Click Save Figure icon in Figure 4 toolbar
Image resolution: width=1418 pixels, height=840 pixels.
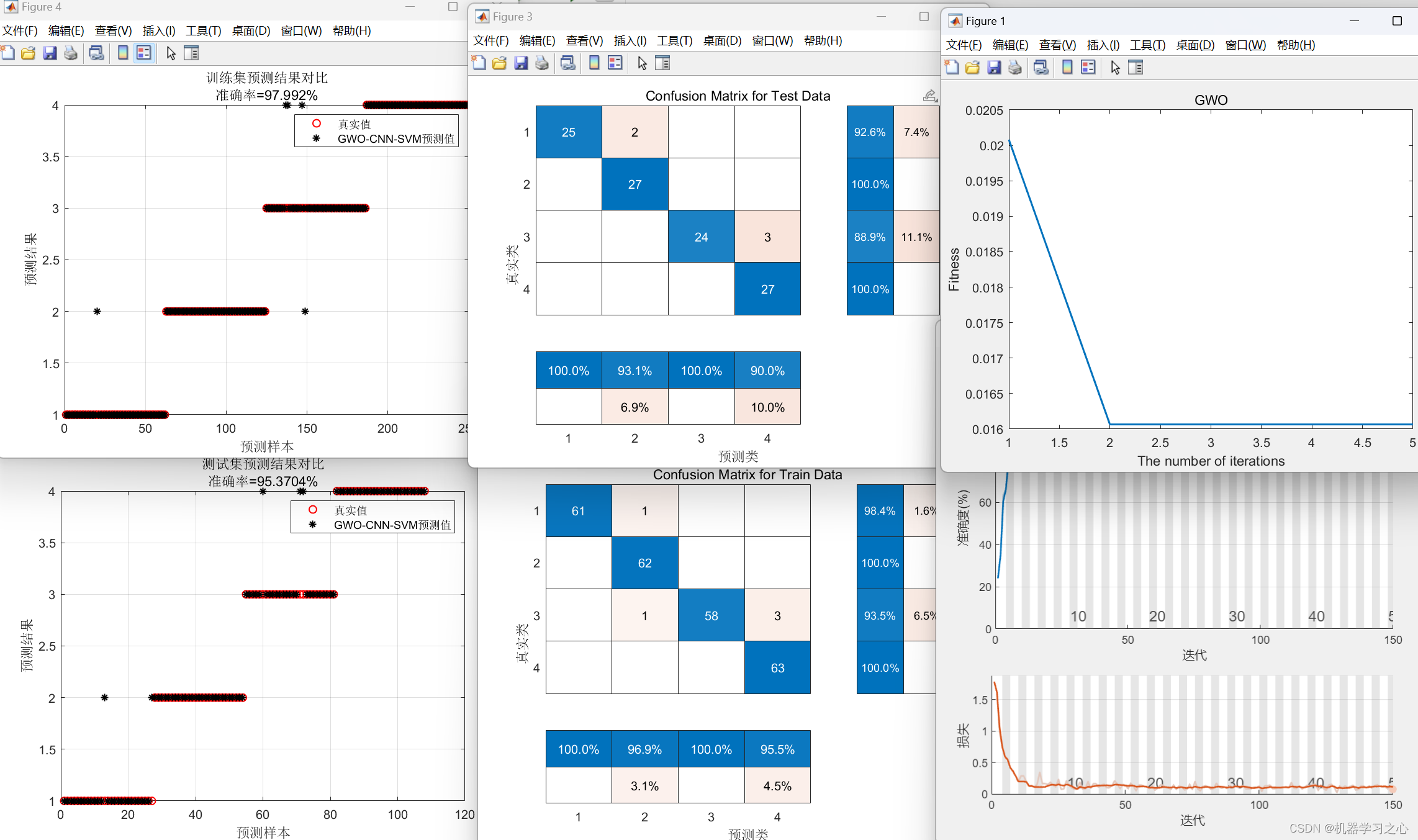(50, 53)
